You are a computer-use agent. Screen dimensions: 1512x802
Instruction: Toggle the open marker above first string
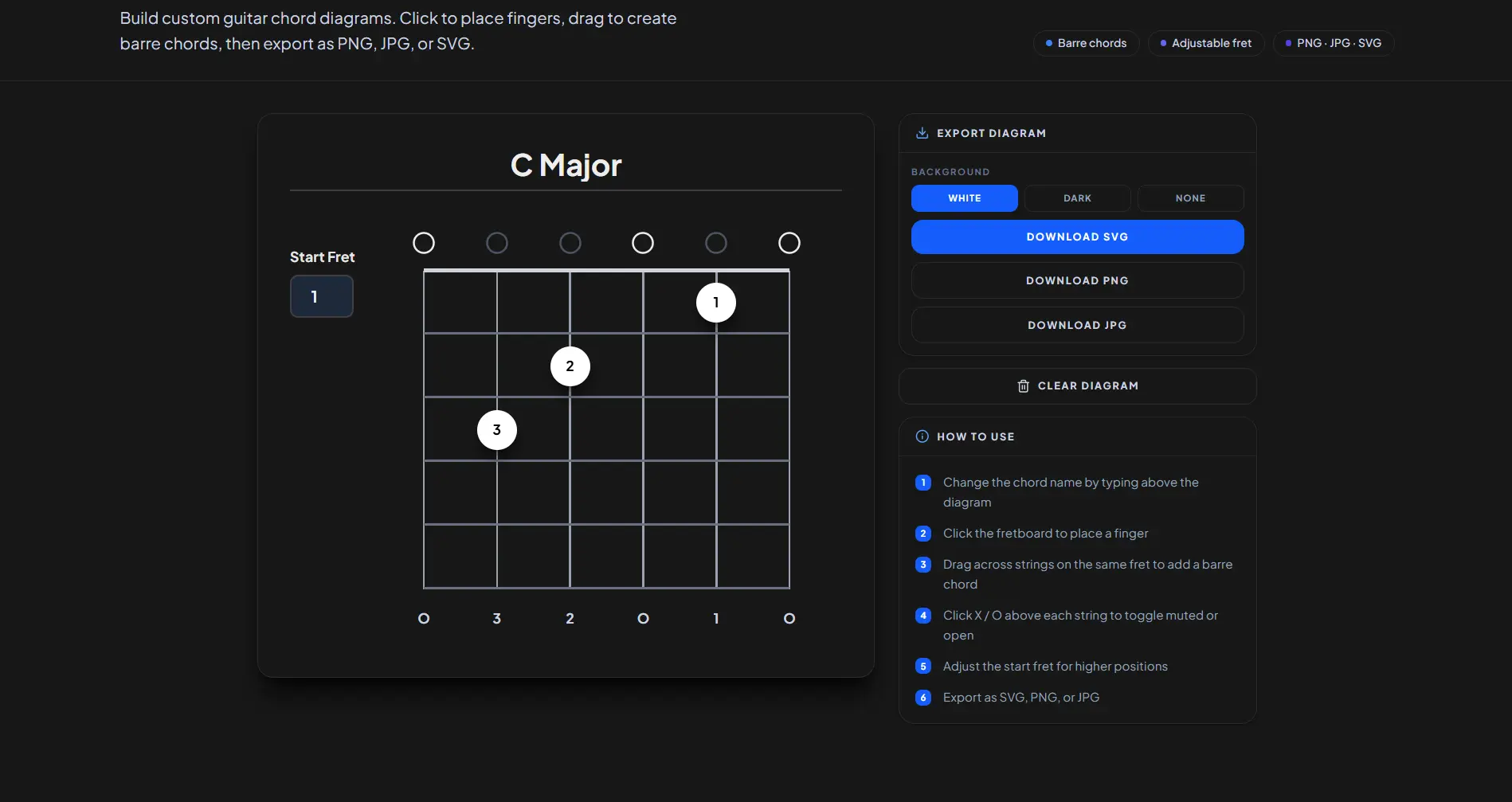tap(424, 243)
